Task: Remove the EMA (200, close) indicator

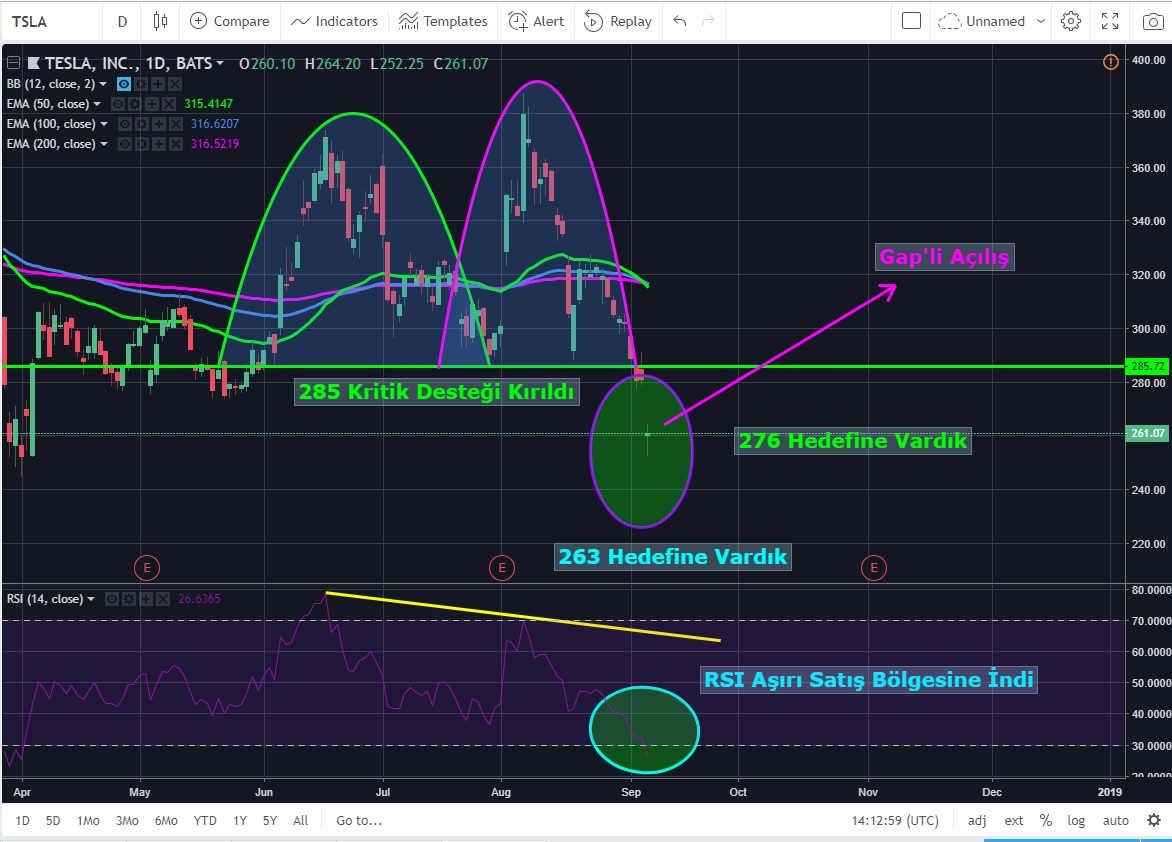Action: tap(176, 144)
